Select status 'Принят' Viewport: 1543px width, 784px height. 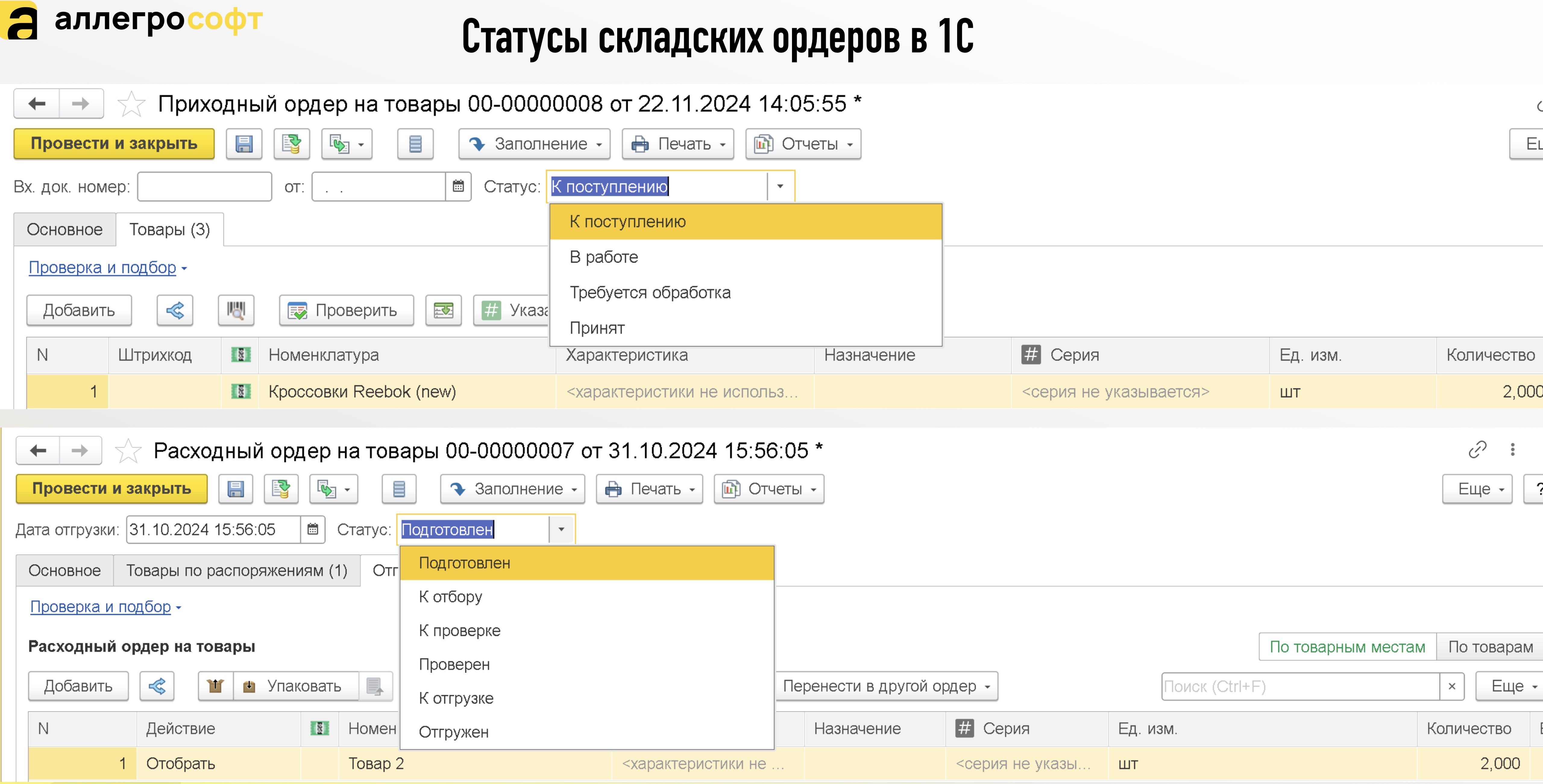pos(746,328)
